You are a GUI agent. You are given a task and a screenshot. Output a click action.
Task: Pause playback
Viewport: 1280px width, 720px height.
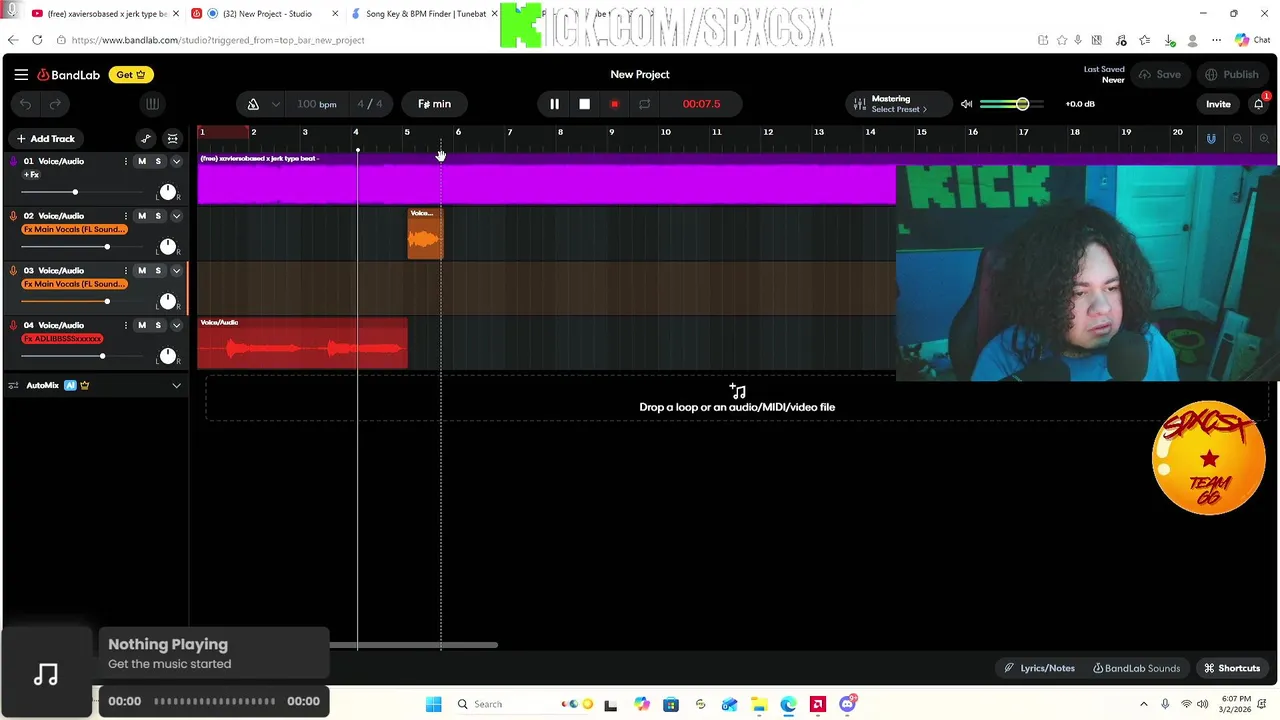[x=554, y=104]
